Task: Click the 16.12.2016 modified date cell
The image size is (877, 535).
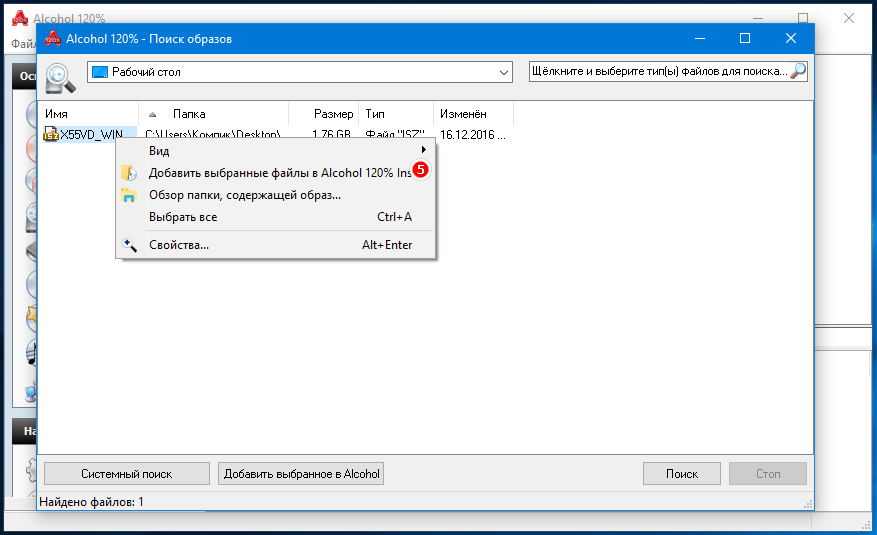Action: click(x=473, y=135)
